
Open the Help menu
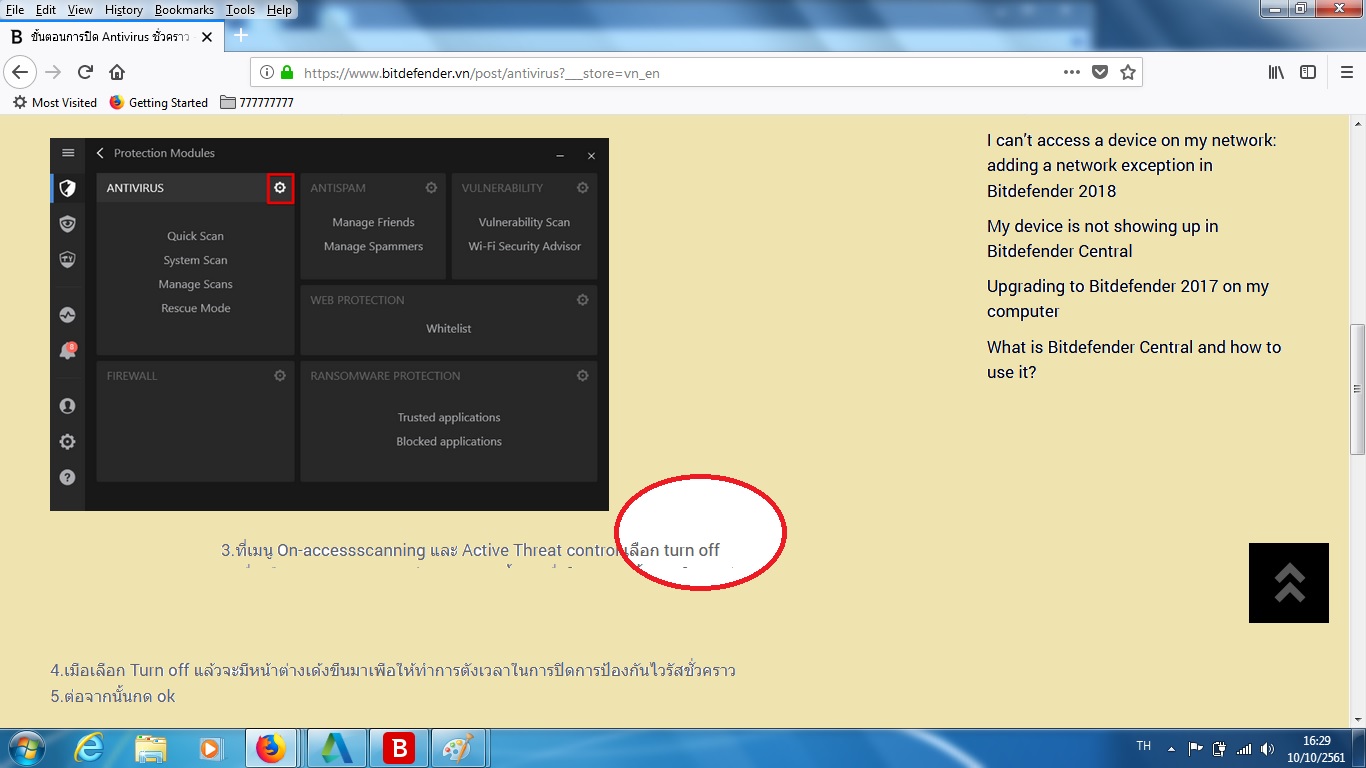coord(280,10)
